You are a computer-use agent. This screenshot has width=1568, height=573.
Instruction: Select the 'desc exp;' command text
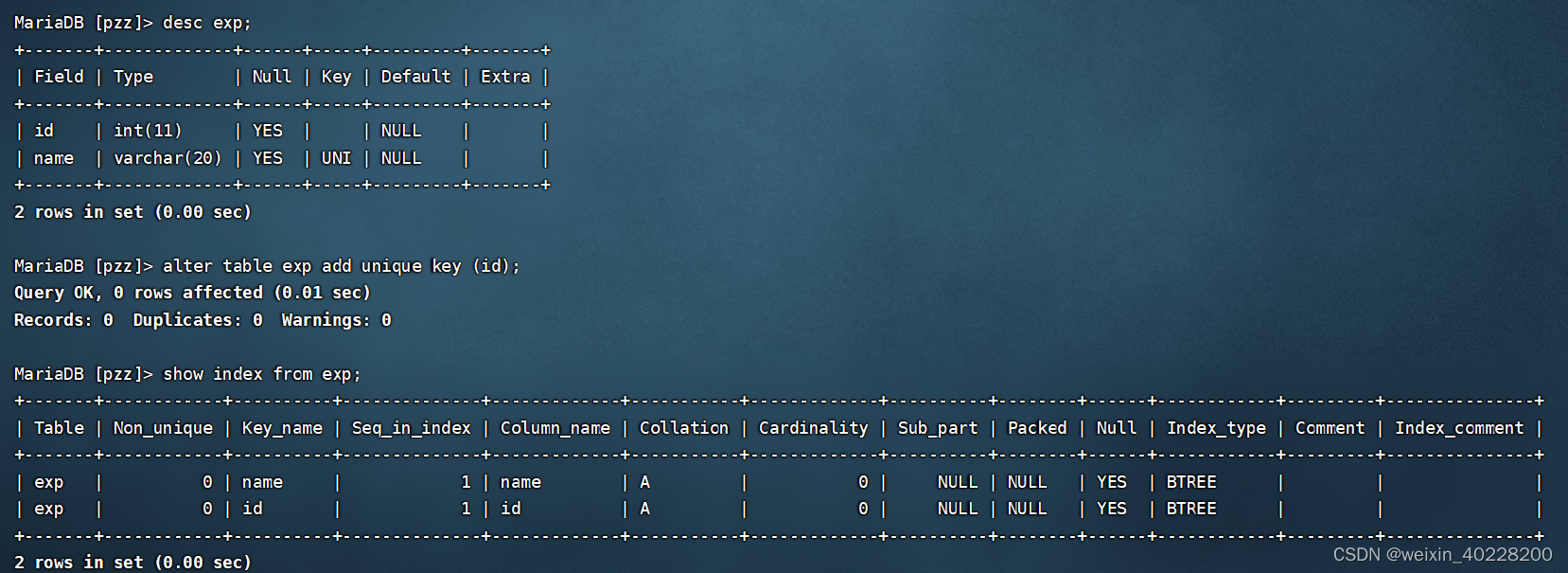point(207,23)
